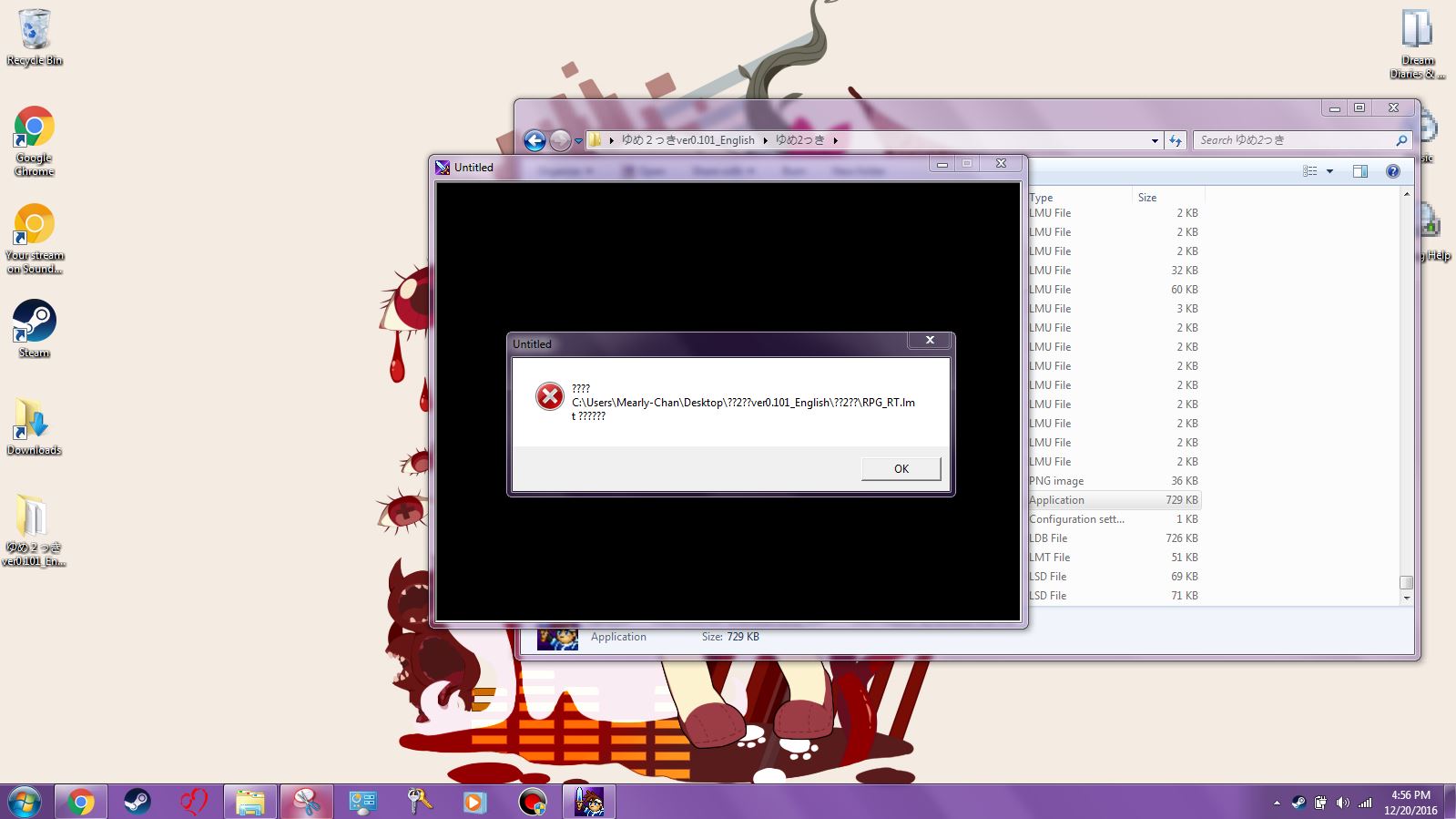Image resolution: width=1456 pixels, height=819 pixels.
Task: Go back in the Explorer window
Action: 535,140
